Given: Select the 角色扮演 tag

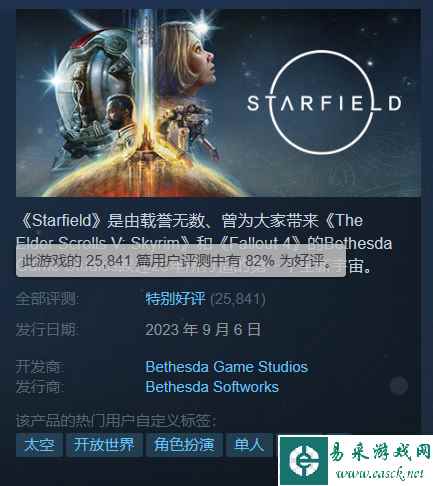Looking at the screenshot, I should click(x=184, y=445).
